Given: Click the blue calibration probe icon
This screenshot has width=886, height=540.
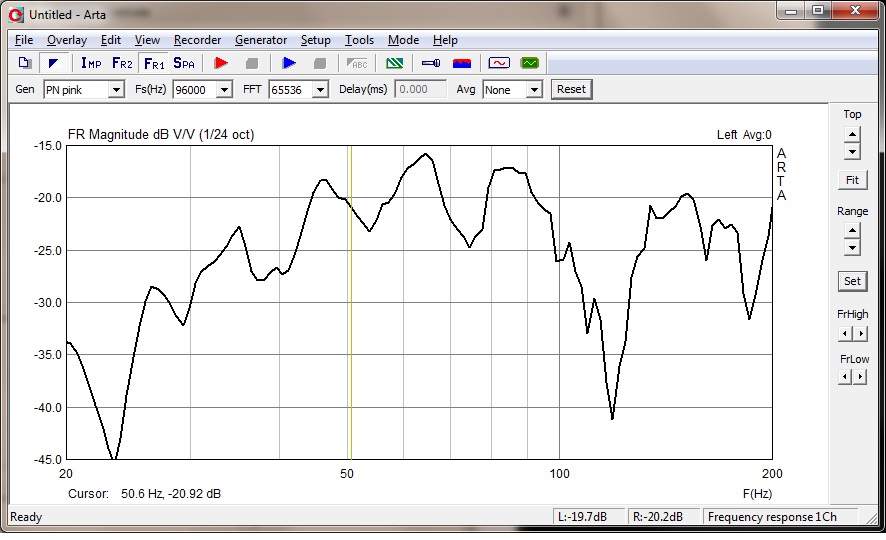Looking at the screenshot, I should [x=431, y=63].
